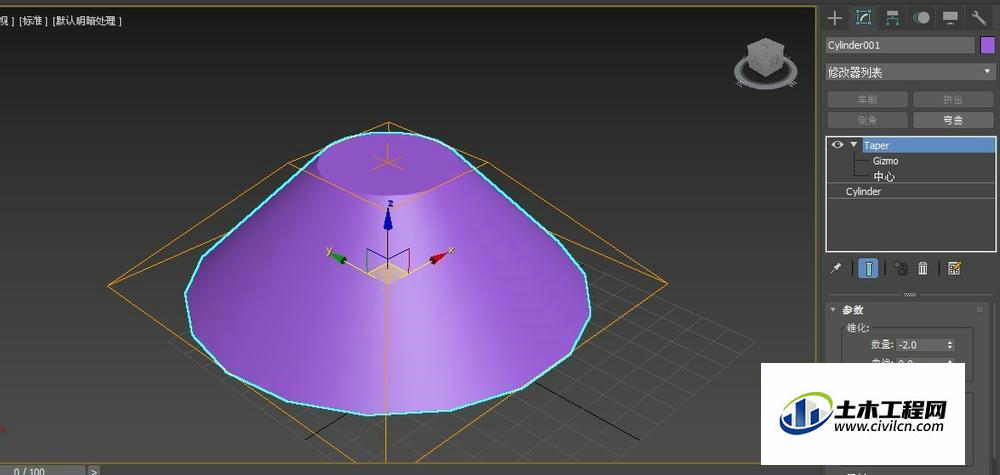Click the blue Z axis gizmo arrow
This screenshot has height=475, width=1000.
387,217
